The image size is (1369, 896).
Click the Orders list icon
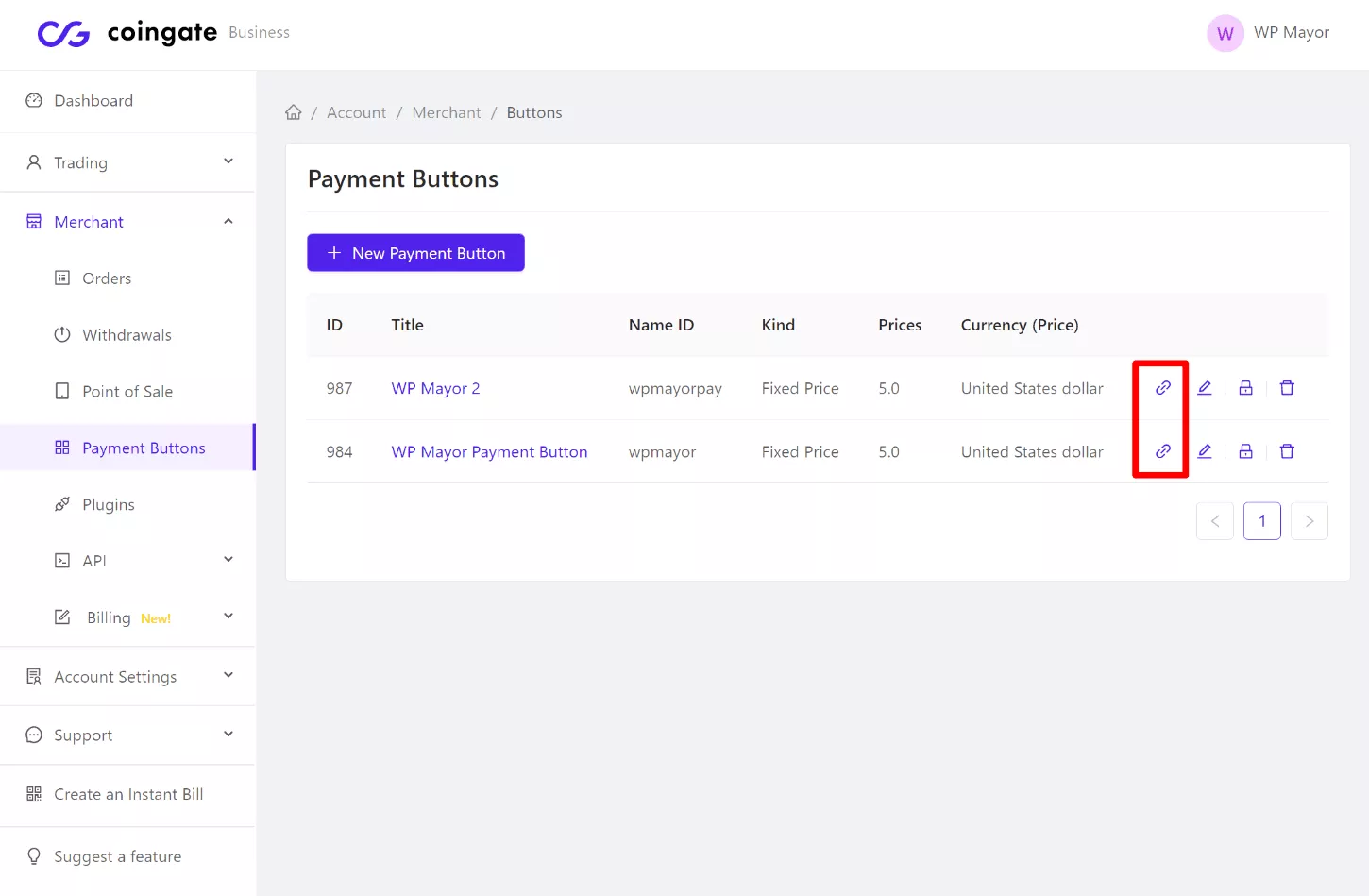coord(62,278)
